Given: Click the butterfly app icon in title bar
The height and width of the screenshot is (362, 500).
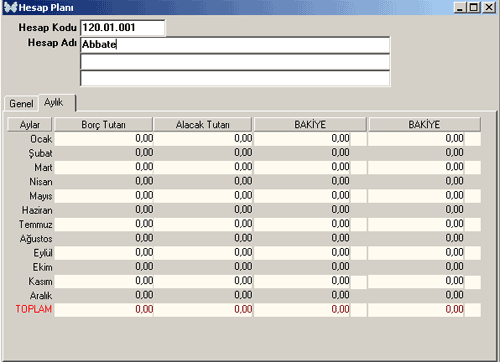Looking at the screenshot, I should tap(10, 7).
